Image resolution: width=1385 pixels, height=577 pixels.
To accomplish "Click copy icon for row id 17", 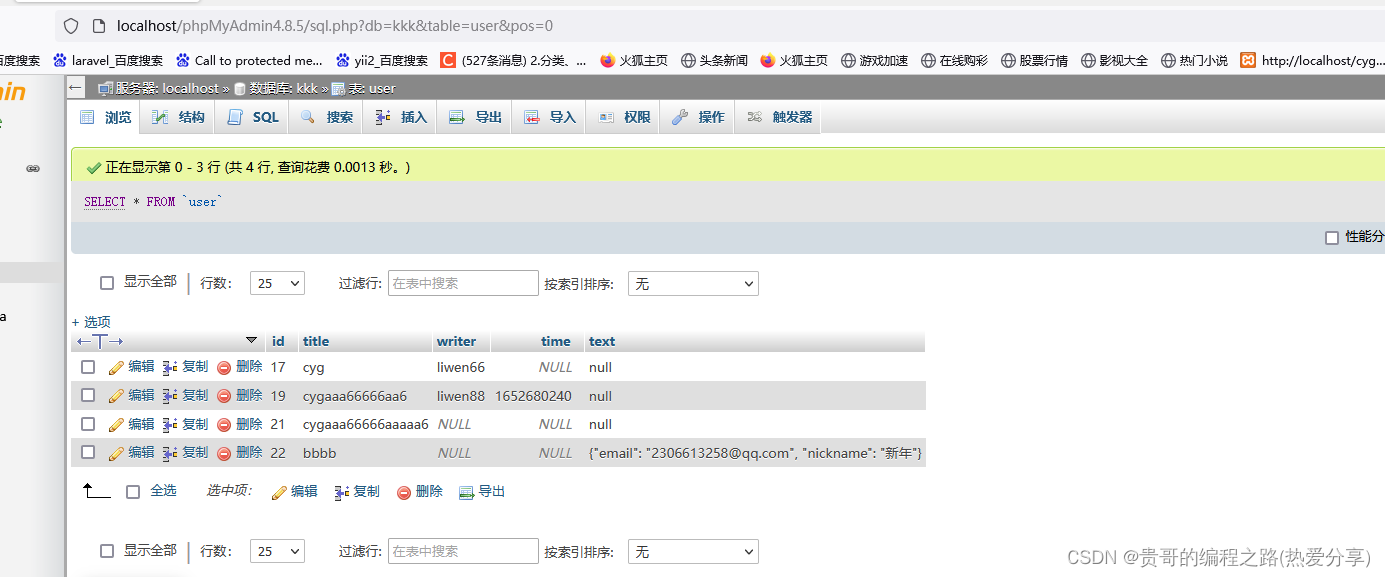I will pyautogui.click(x=170, y=367).
